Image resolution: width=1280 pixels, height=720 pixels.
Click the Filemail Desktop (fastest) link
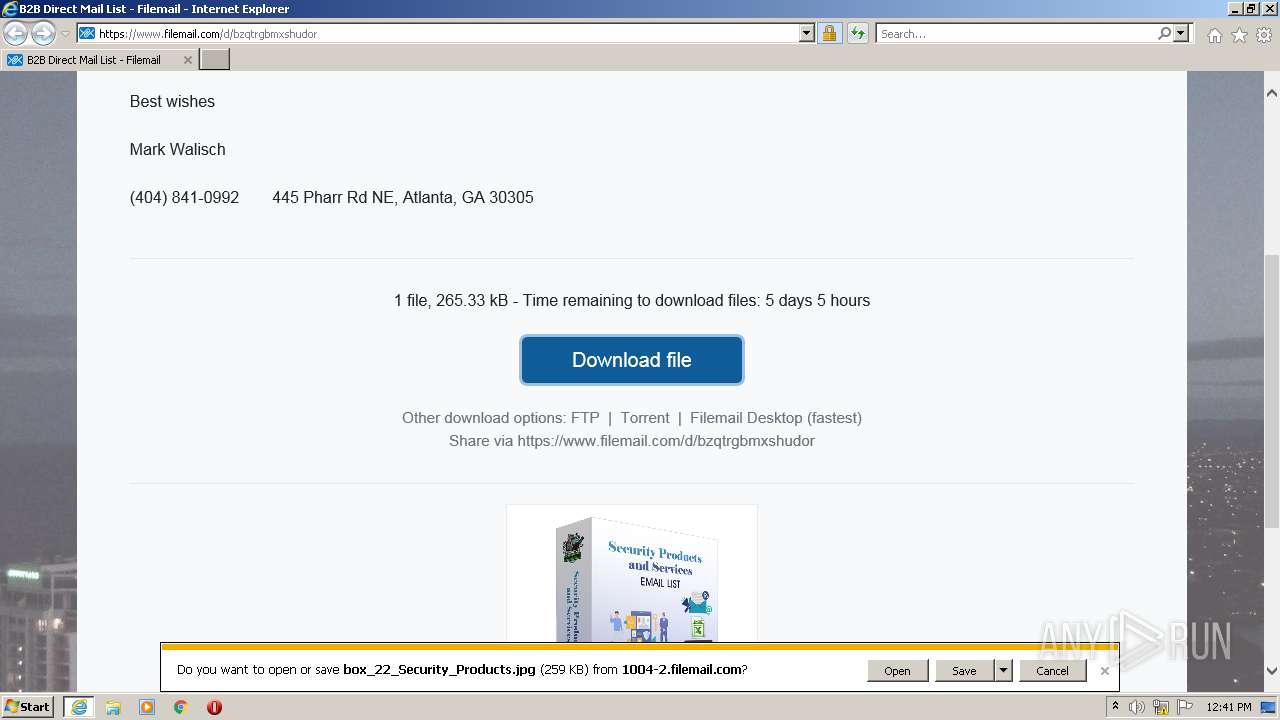click(x=776, y=418)
